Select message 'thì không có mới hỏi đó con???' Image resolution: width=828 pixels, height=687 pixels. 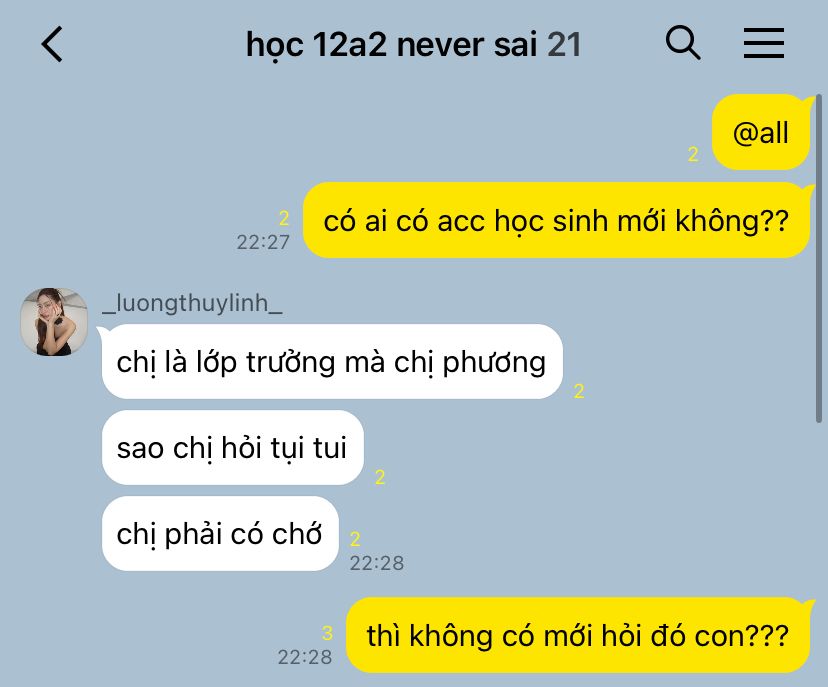pyautogui.click(x=578, y=635)
